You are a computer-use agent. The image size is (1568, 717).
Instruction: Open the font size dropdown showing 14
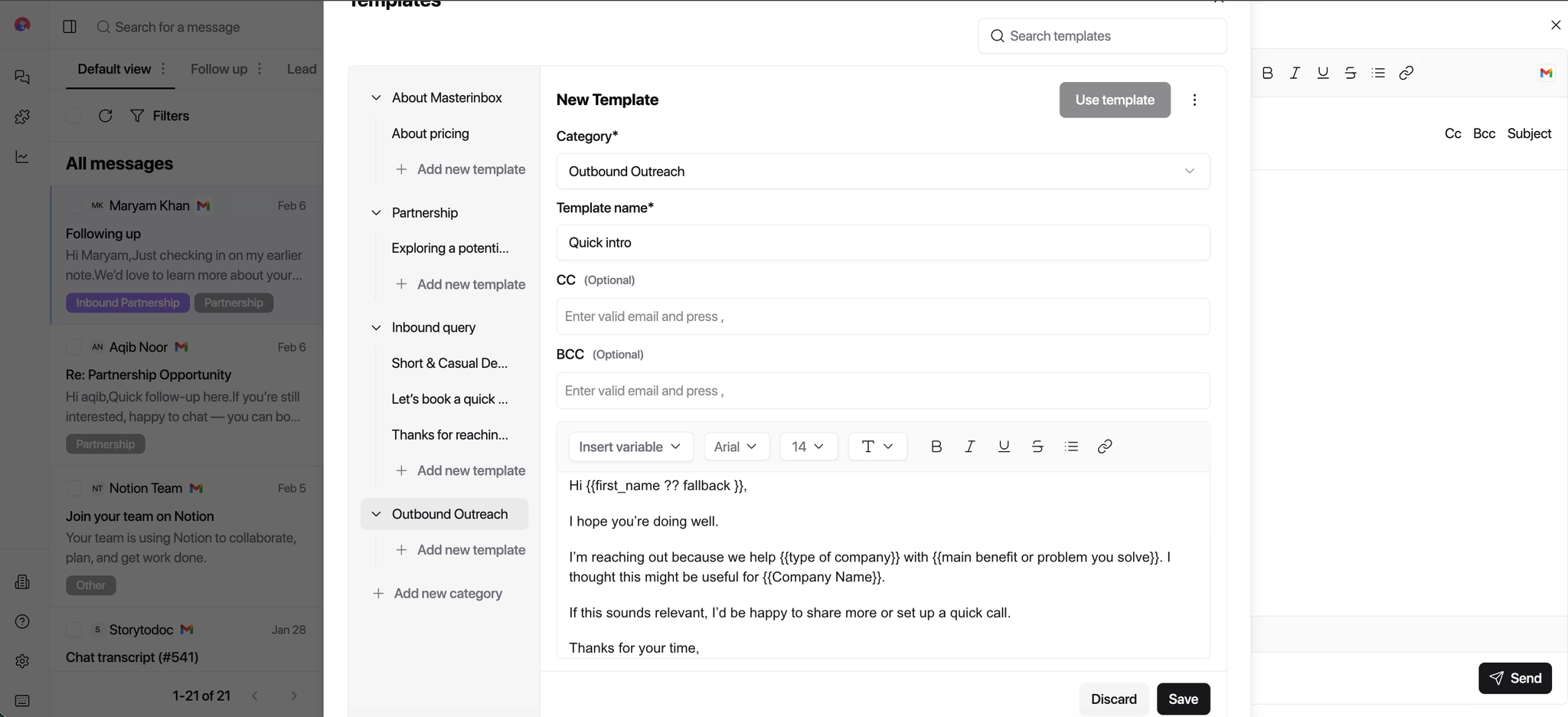pyautogui.click(x=808, y=446)
